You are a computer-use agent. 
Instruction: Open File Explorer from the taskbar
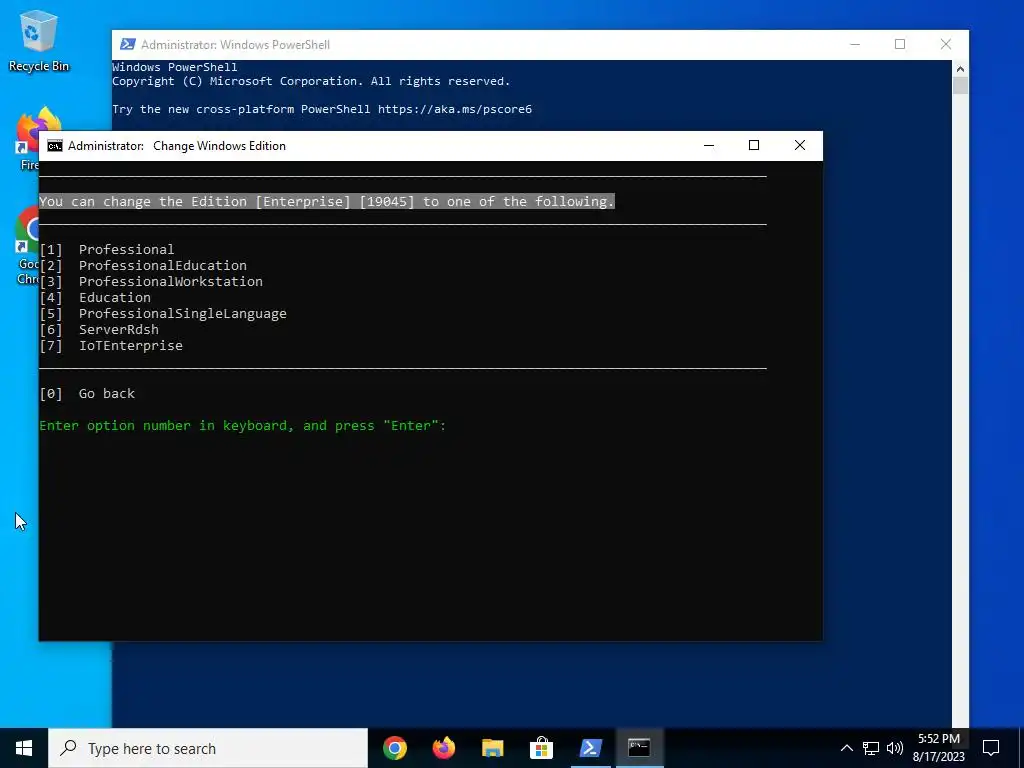pyautogui.click(x=492, y=748)
